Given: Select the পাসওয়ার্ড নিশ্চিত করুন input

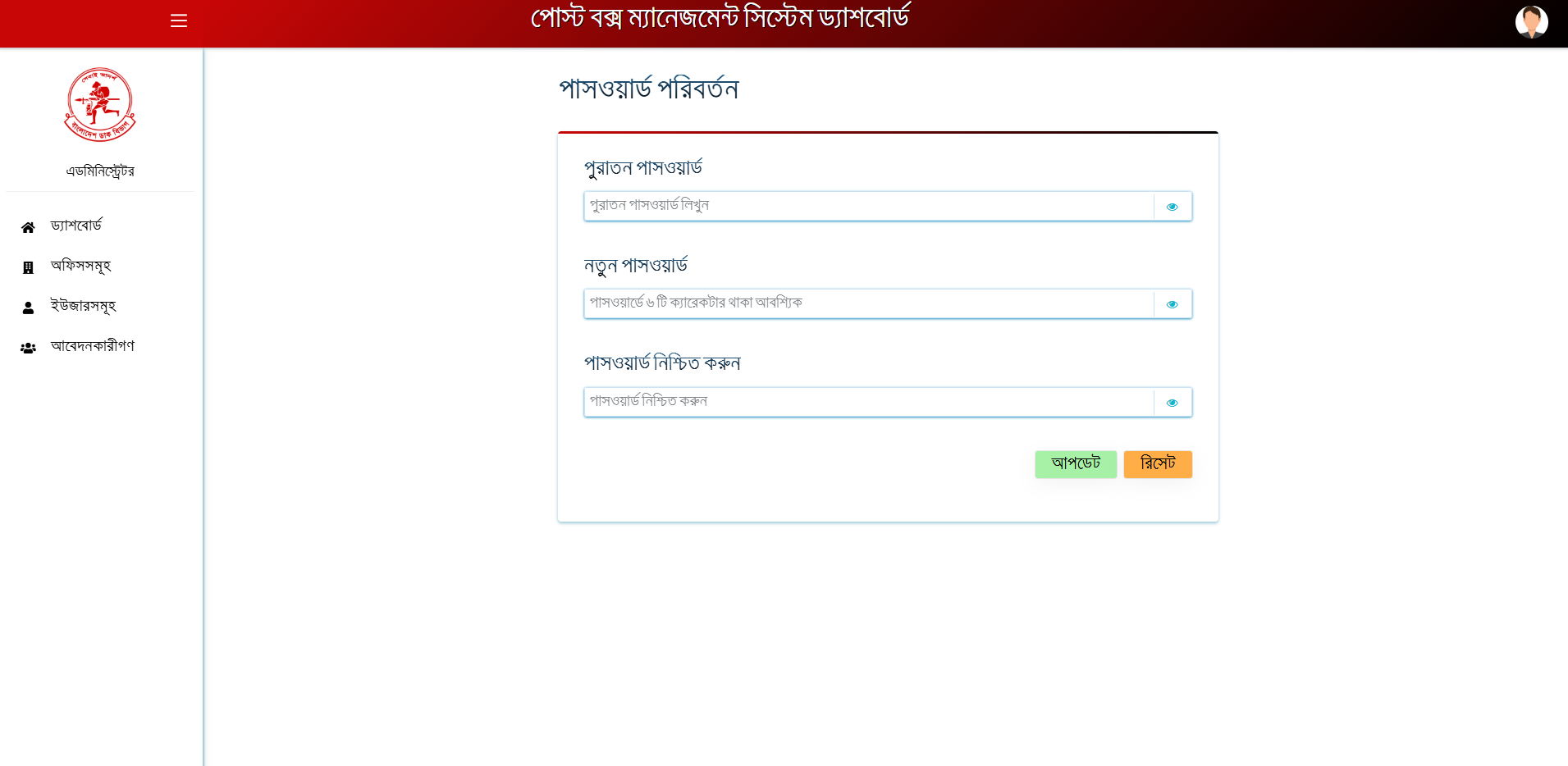Looking at the screenshot, I should click(868, 403).
